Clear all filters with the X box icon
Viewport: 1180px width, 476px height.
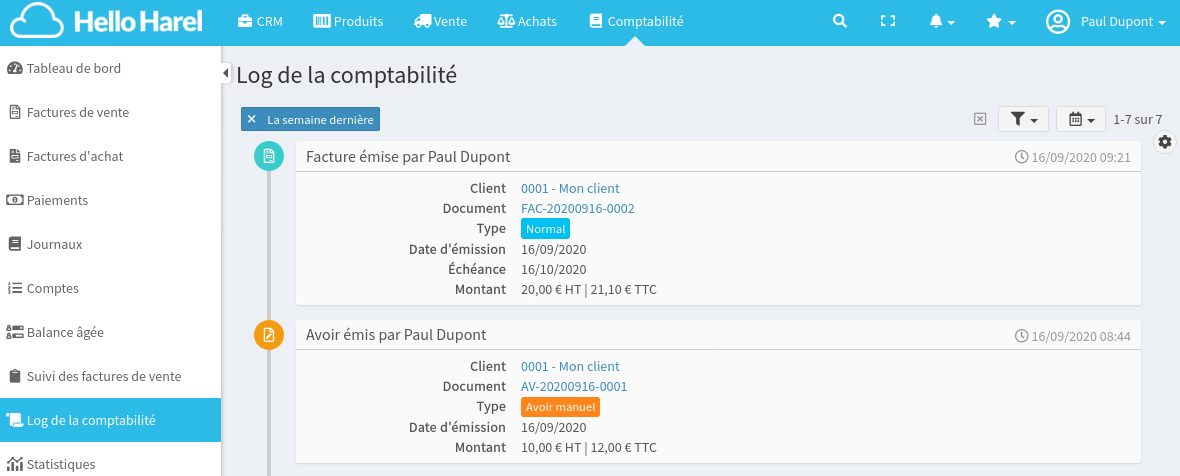tap(980, 119)
